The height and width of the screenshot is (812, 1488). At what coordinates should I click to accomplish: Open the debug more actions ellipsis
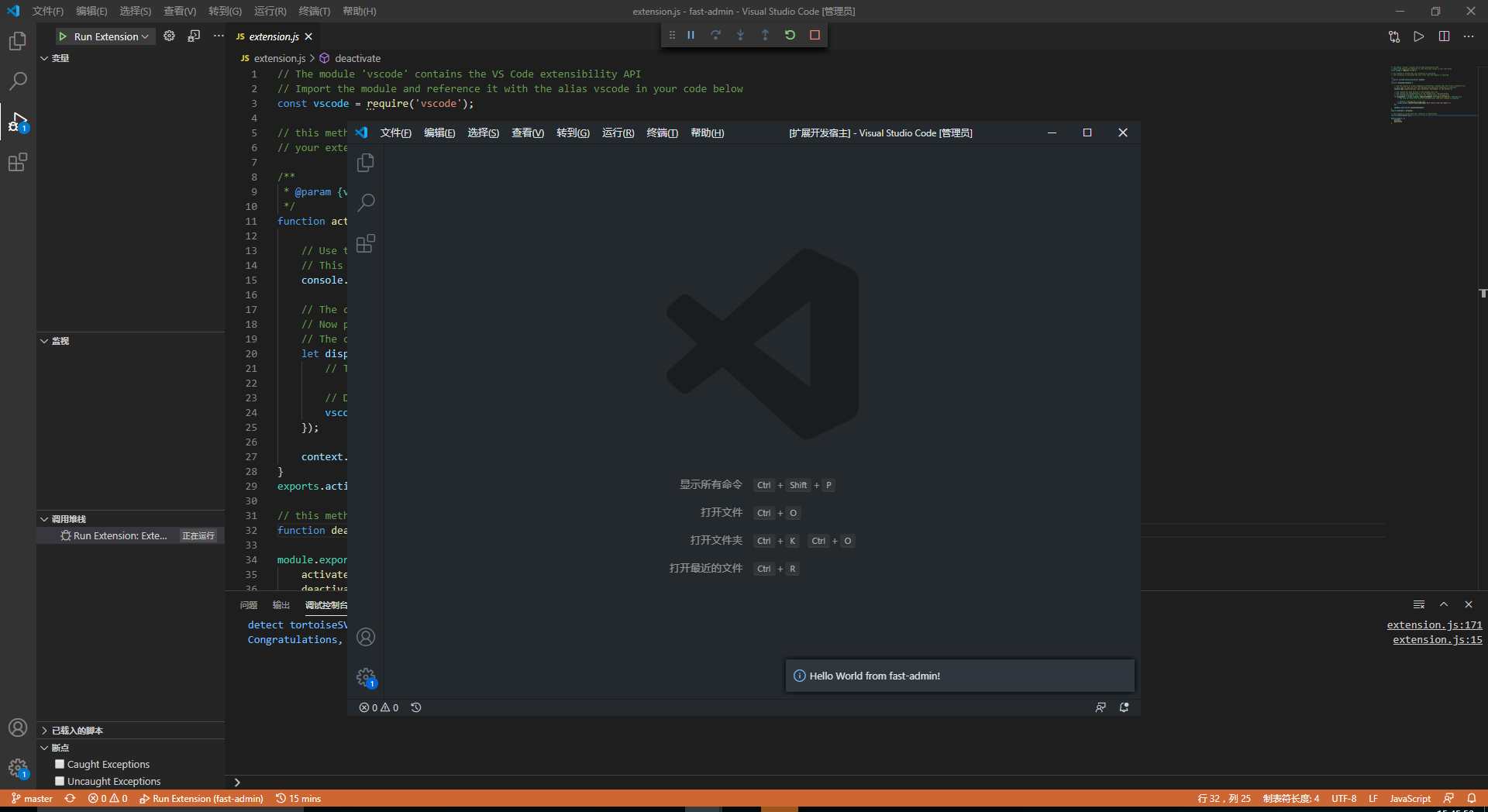[x=219, y=36]
